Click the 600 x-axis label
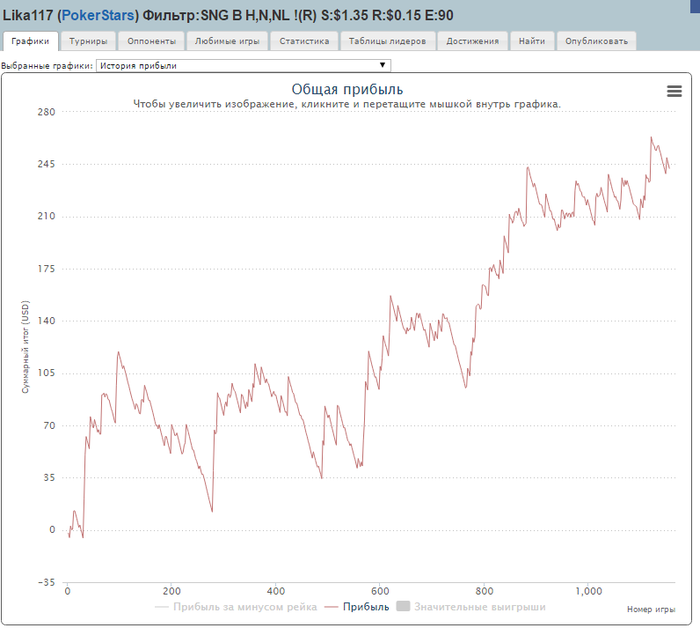Screen dimensions: 700x628 380,591
